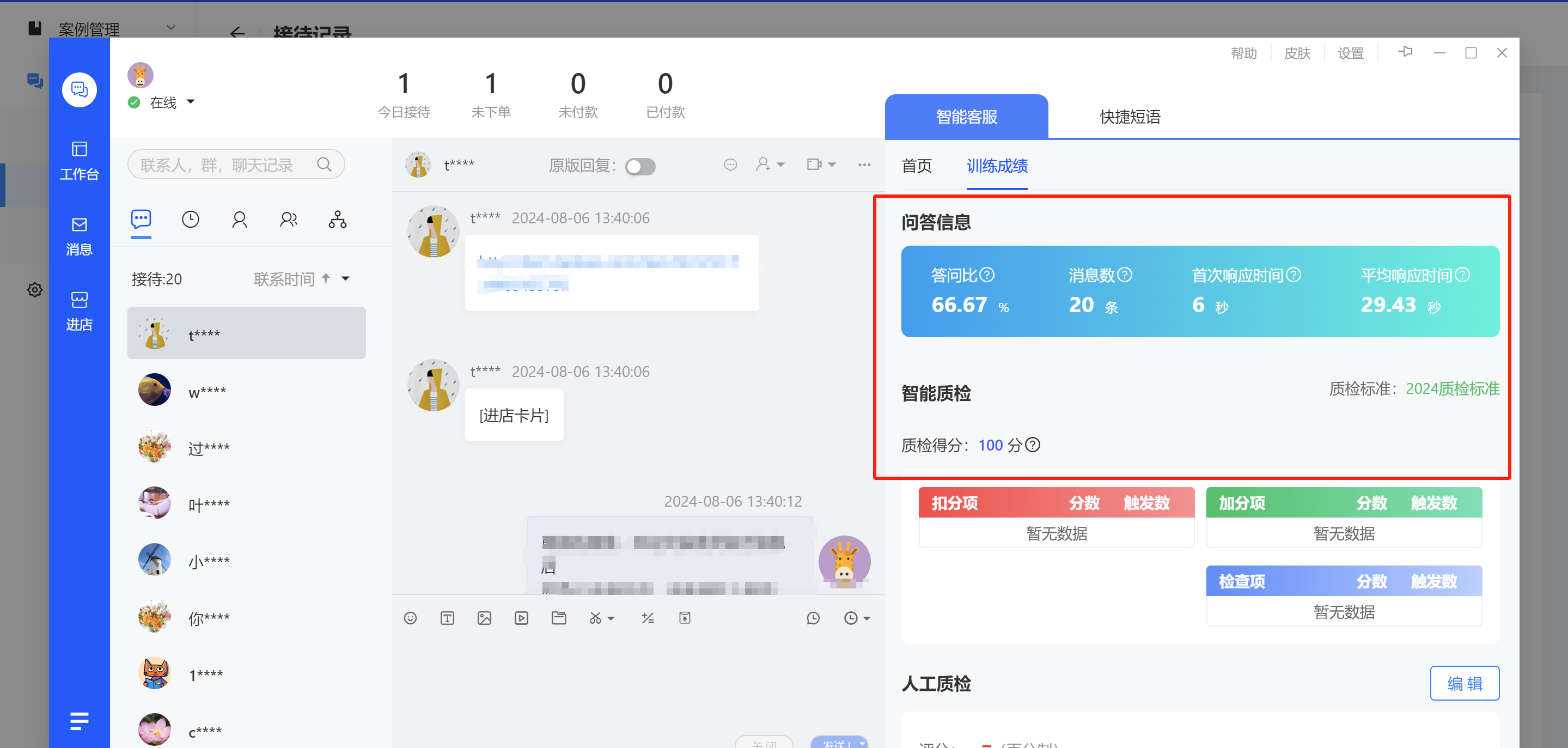Open the chat header comment bubble icon
The width and height of the screenshot is (1568, 748).
[x=730, y=165]
